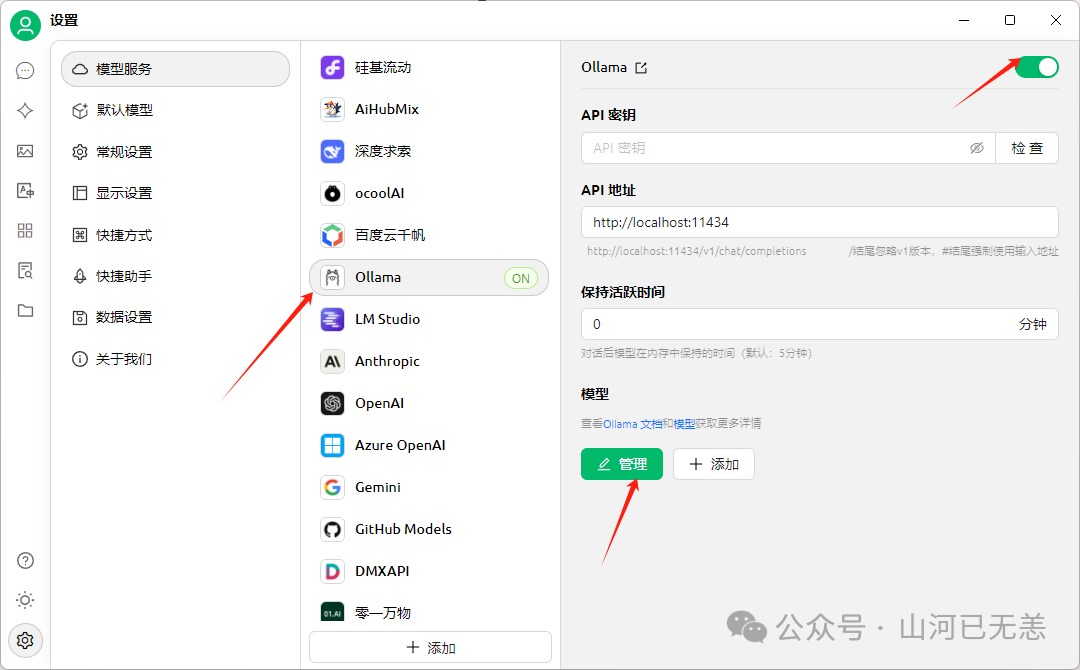Select Gemini provider name
This screenshot has width=1080, height=670.
tap(377, 488)
